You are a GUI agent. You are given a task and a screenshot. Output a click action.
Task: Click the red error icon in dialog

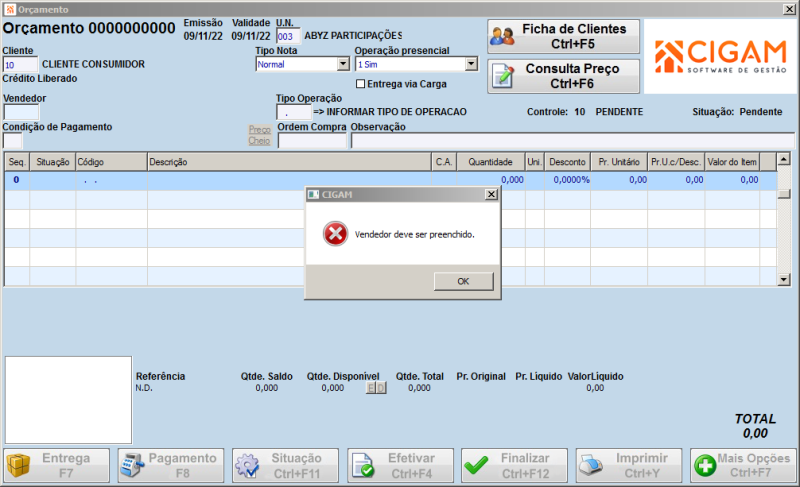tap(335, 234)
